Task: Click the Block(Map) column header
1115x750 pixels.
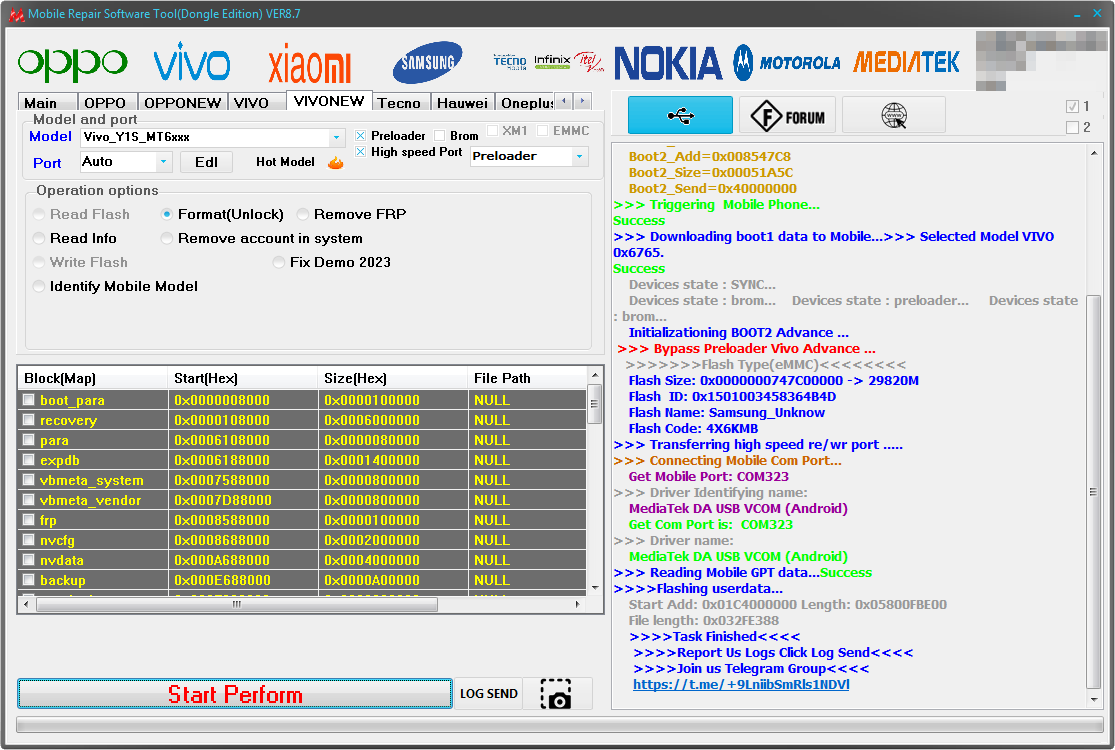Action: pyautogui.click(x=92, y=378)
